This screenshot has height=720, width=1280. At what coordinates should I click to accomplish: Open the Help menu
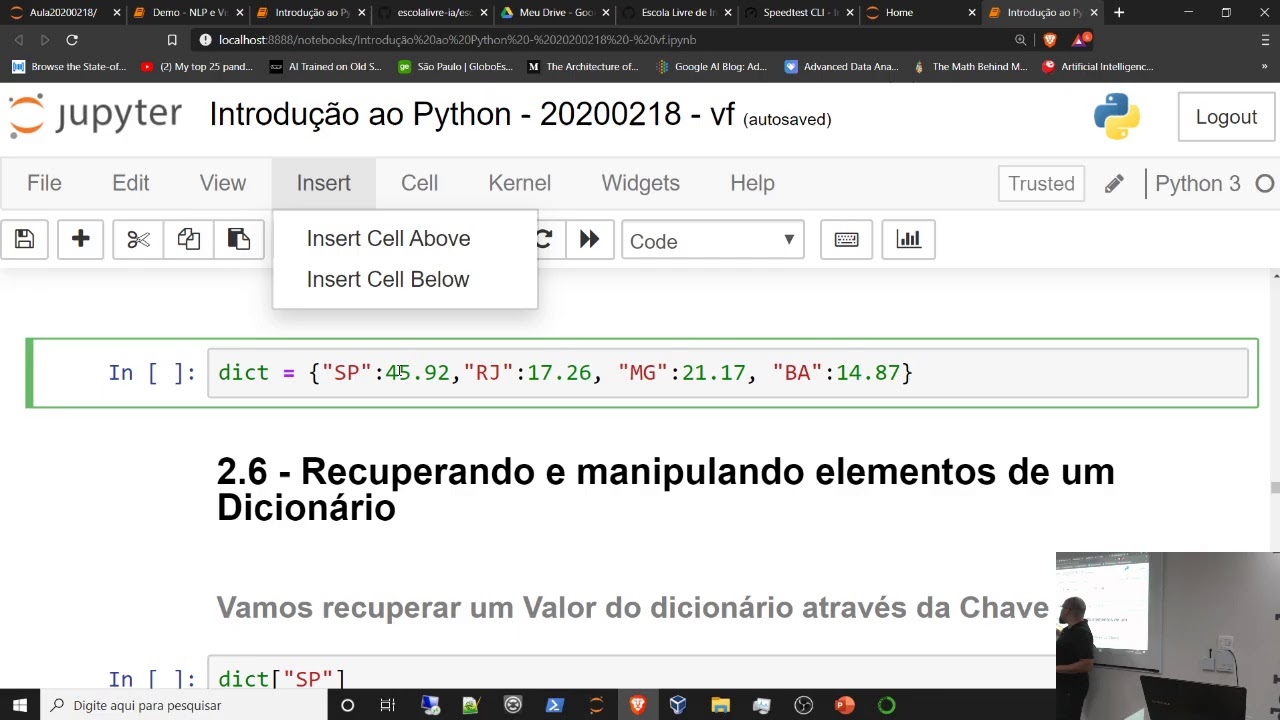752,183
